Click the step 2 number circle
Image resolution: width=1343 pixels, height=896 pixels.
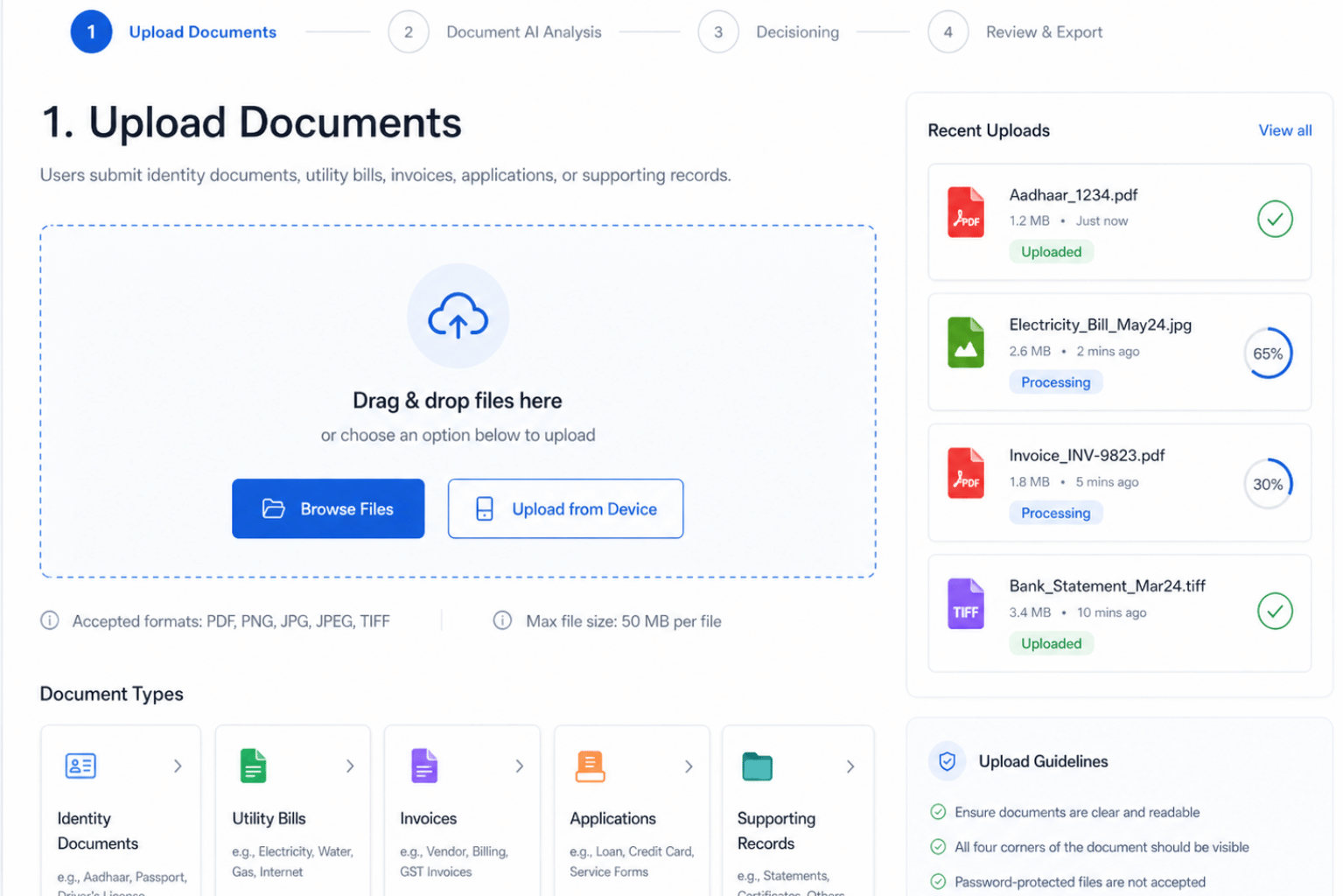409,31
